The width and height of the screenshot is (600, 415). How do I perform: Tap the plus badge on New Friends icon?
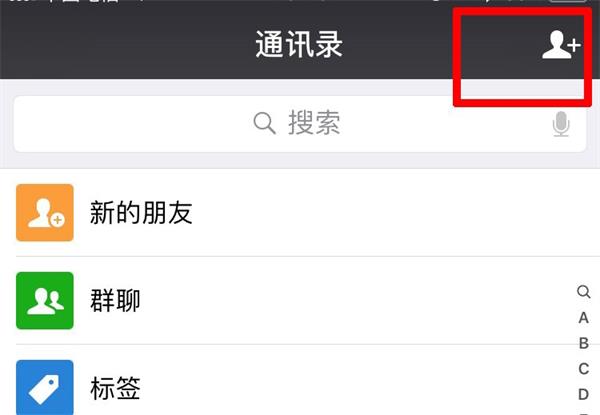pyautogui.click(x=57, y=220)
